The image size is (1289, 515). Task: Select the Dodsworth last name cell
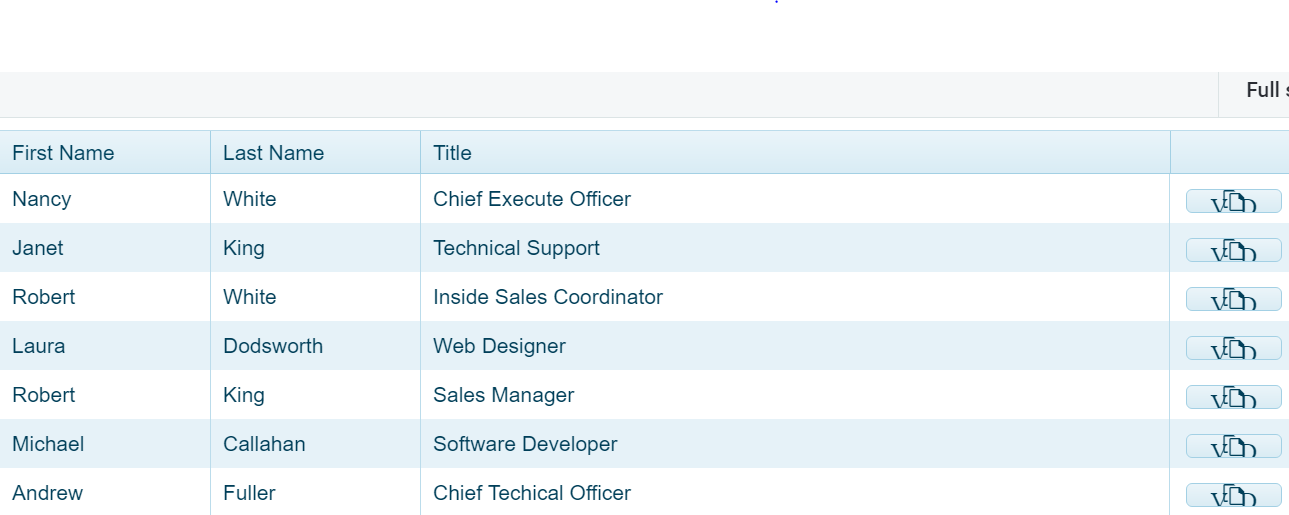[x=273, y=346]
